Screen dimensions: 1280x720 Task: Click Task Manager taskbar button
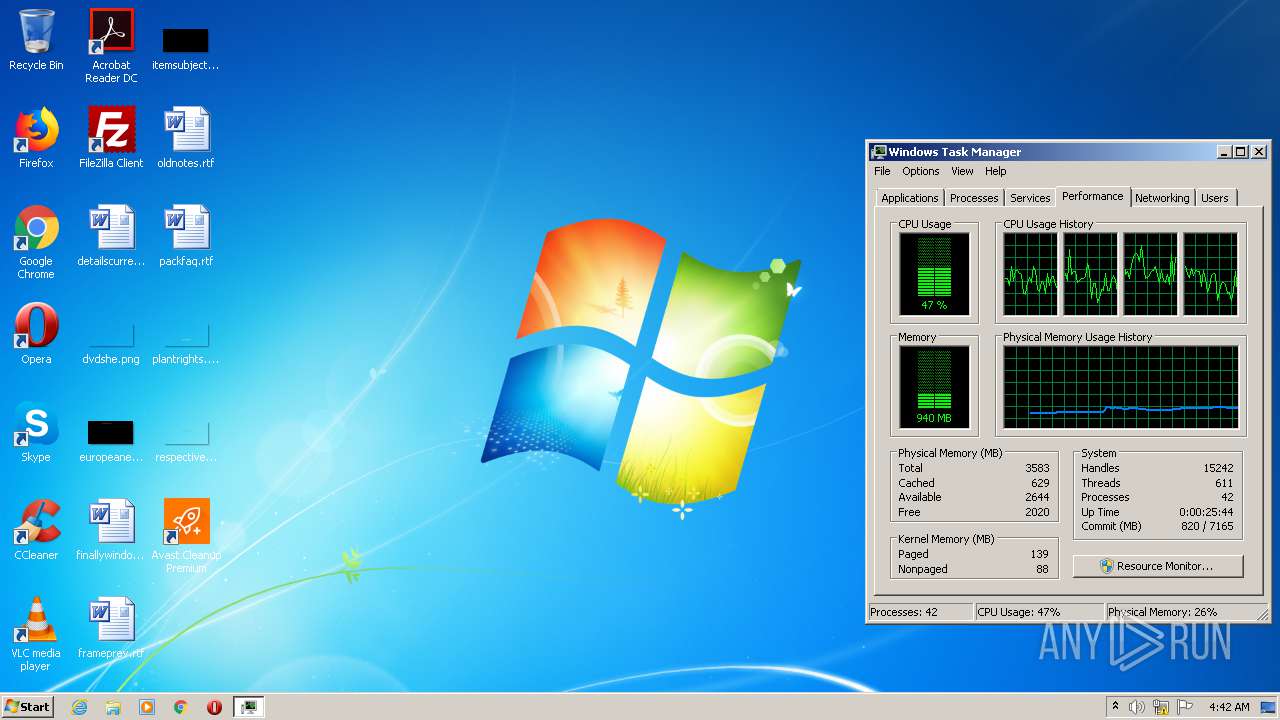click(248, 707)
